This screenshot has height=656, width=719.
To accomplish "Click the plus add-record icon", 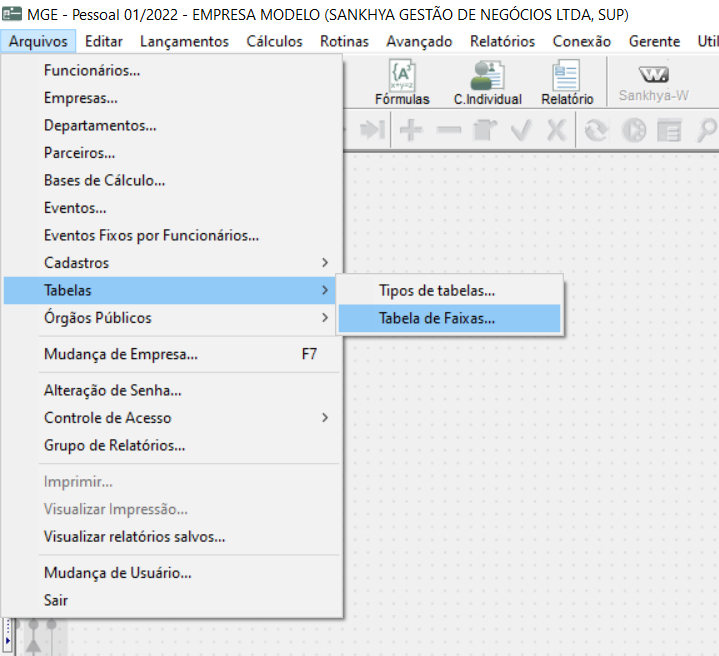I will coord(411,130).
